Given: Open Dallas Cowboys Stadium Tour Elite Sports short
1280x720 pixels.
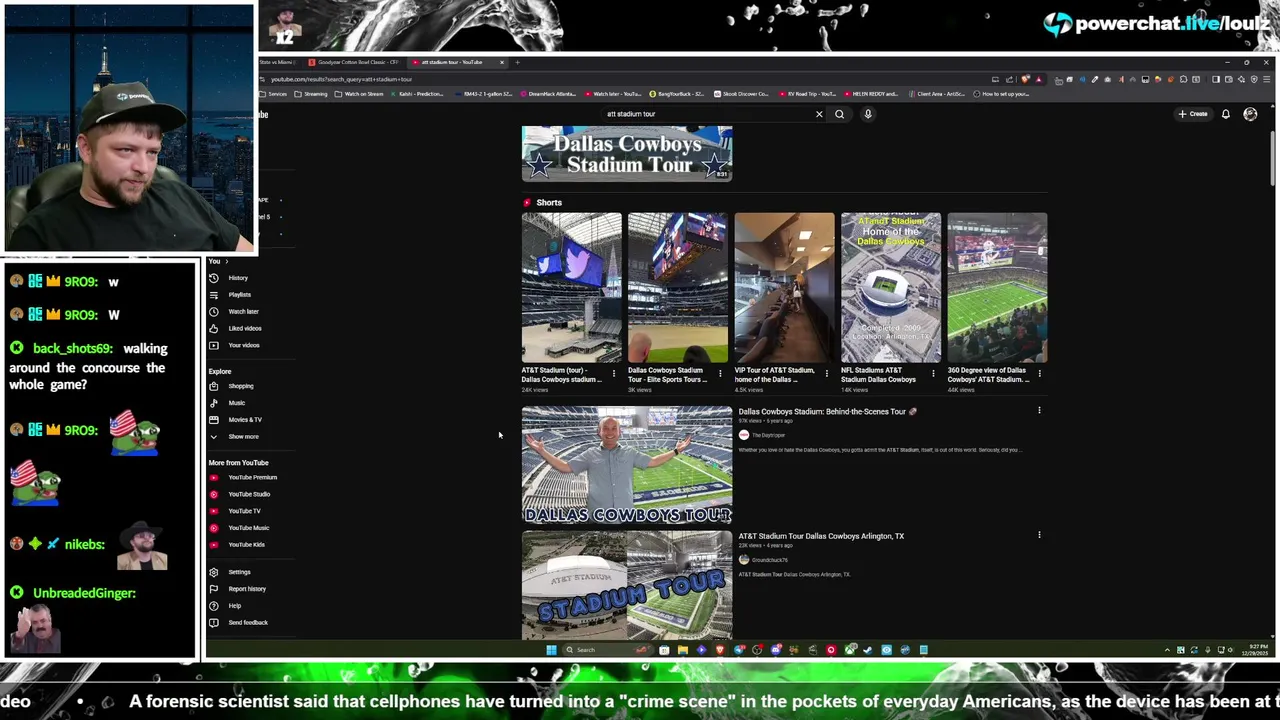Looking at the screenshot, I should (x=678, y=287).
